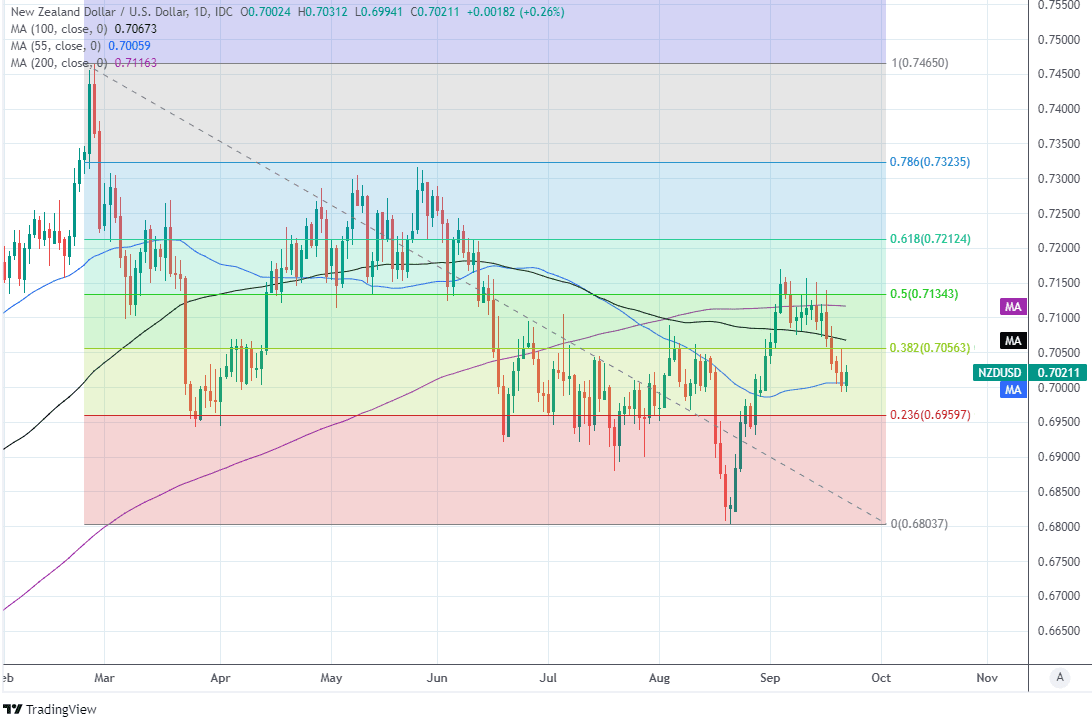
Task: Select the 0.786 Fibonacci level label
Action: click(x=930, y=162)
